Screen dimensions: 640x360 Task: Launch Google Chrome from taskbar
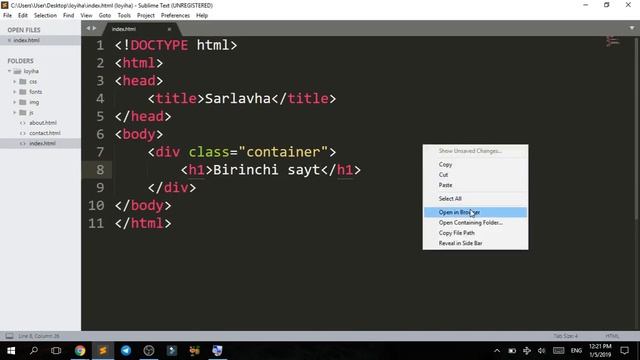[80, 351]
